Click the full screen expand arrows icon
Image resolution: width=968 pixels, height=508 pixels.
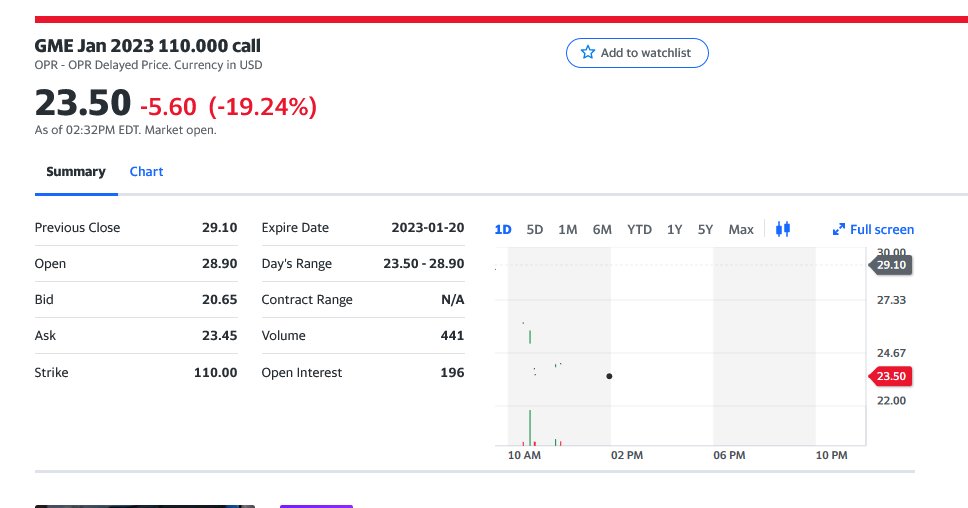point(838,230)
